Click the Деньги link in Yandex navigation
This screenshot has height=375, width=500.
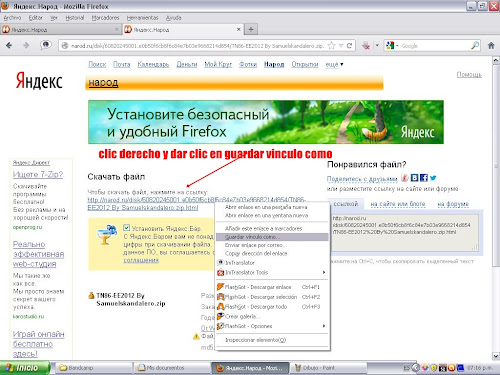[x=187, y=64]
